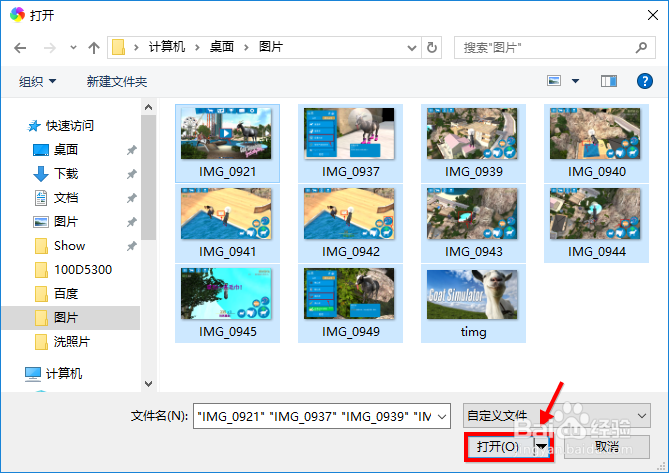
Task: Select 计算机 in the navigation pane
Action: click(64, 374)
